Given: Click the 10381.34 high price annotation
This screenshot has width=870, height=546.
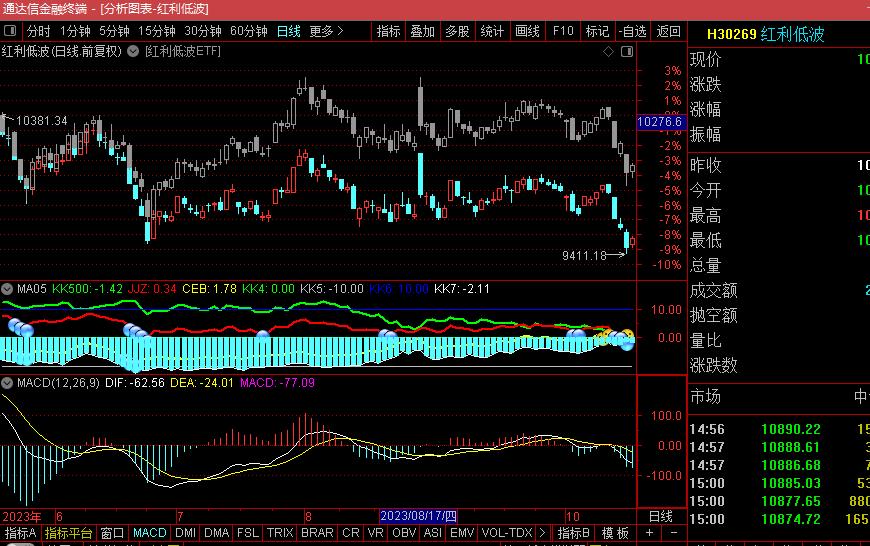Looking at the screenshot, I should pyautogui.click(x=42, y=121).
